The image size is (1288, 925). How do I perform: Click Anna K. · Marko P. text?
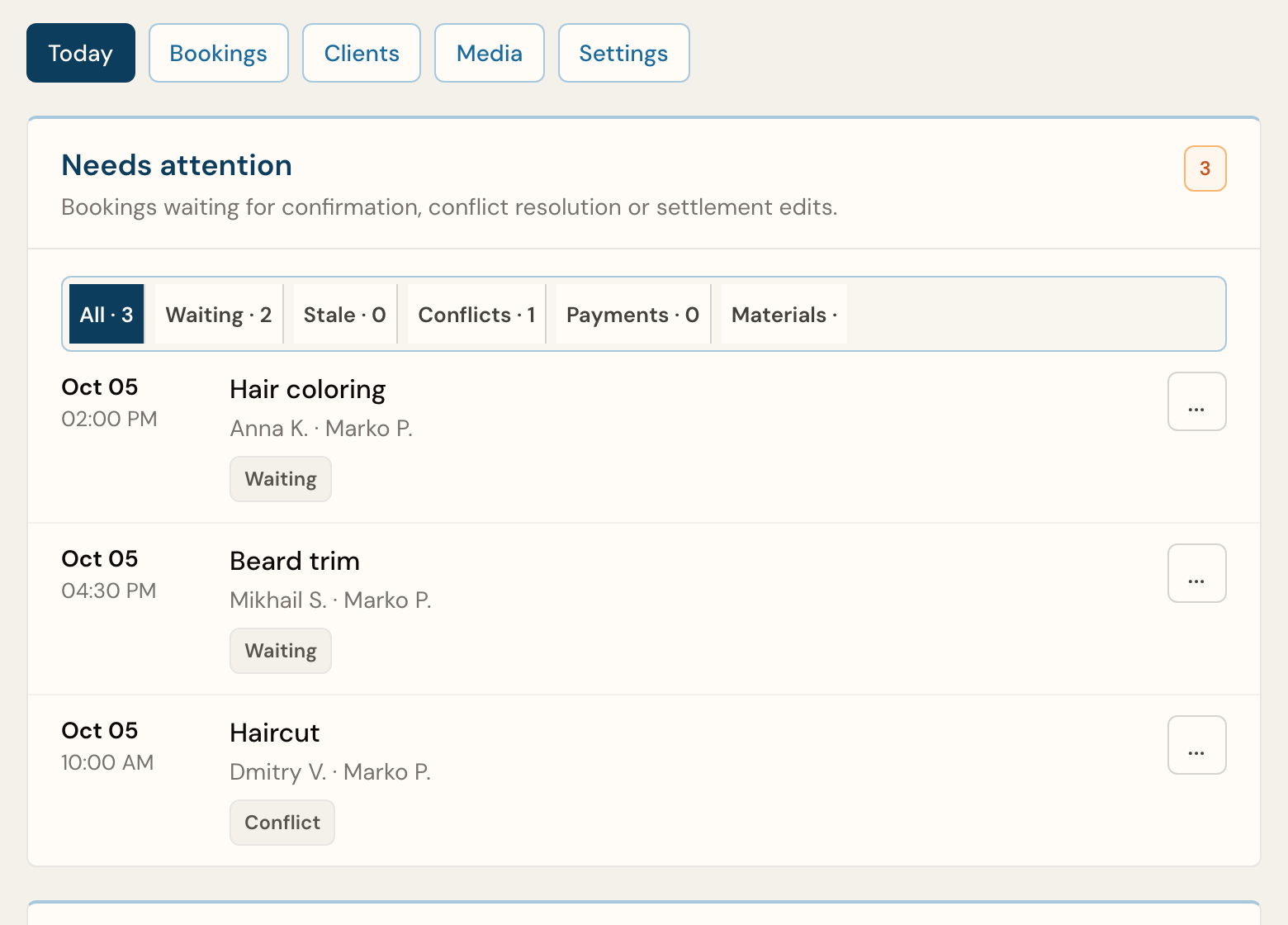(321, 428)
